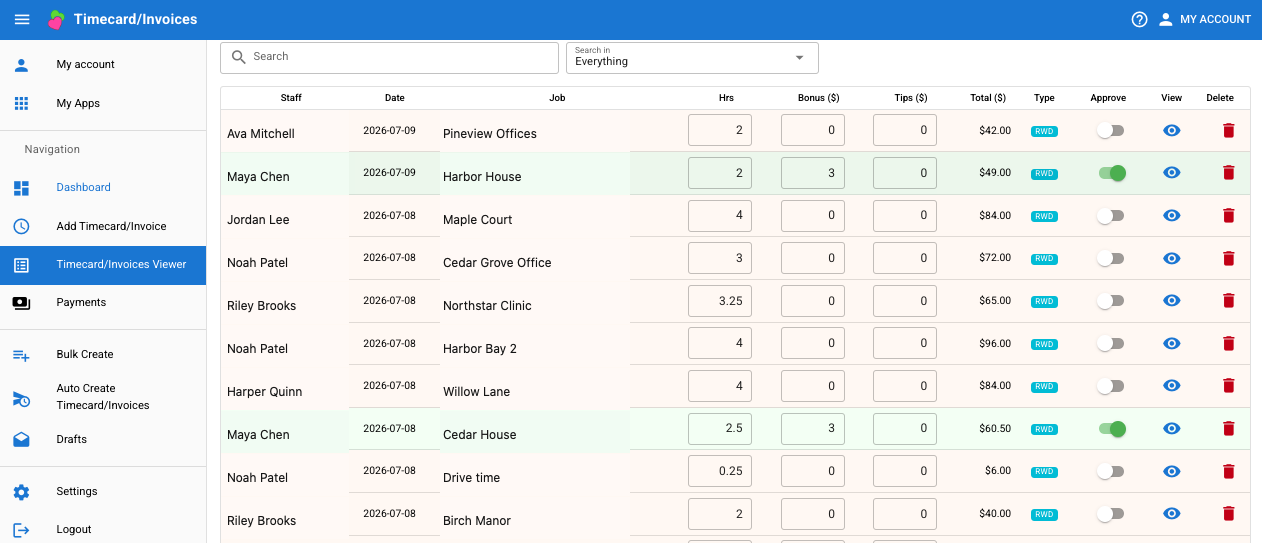This screenshot has height=543, width=1262.
Task: View Noah Patel Drive time timecard
Action: 1172,472
